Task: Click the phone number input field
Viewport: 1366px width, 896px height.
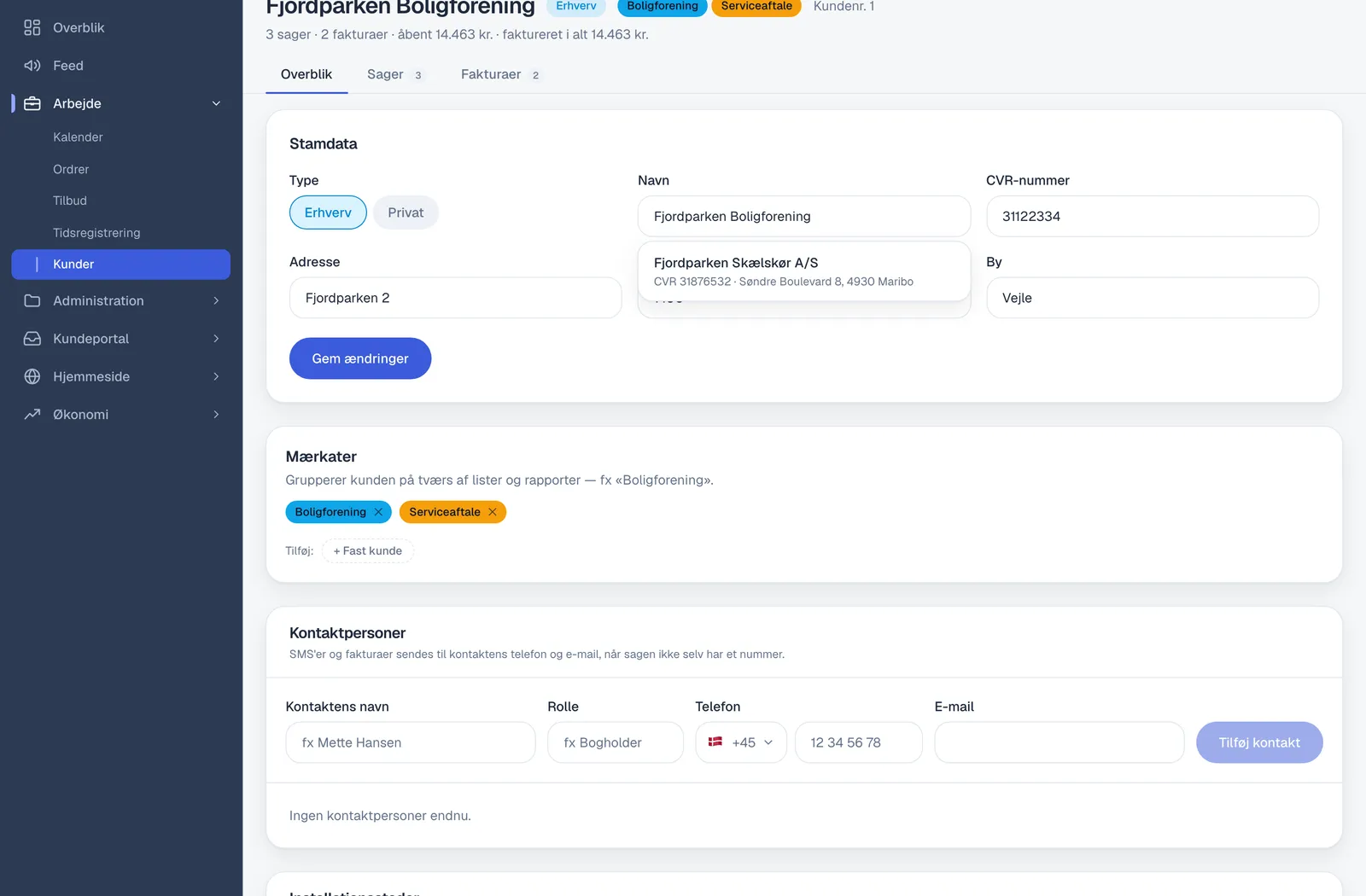Action: (x=859, y=742)
